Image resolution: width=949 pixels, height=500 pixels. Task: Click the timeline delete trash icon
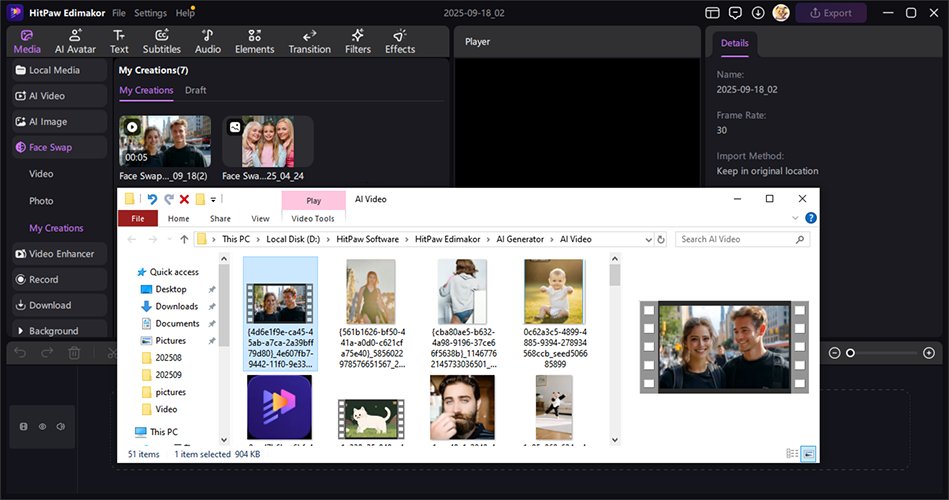[x=74, y=353]
